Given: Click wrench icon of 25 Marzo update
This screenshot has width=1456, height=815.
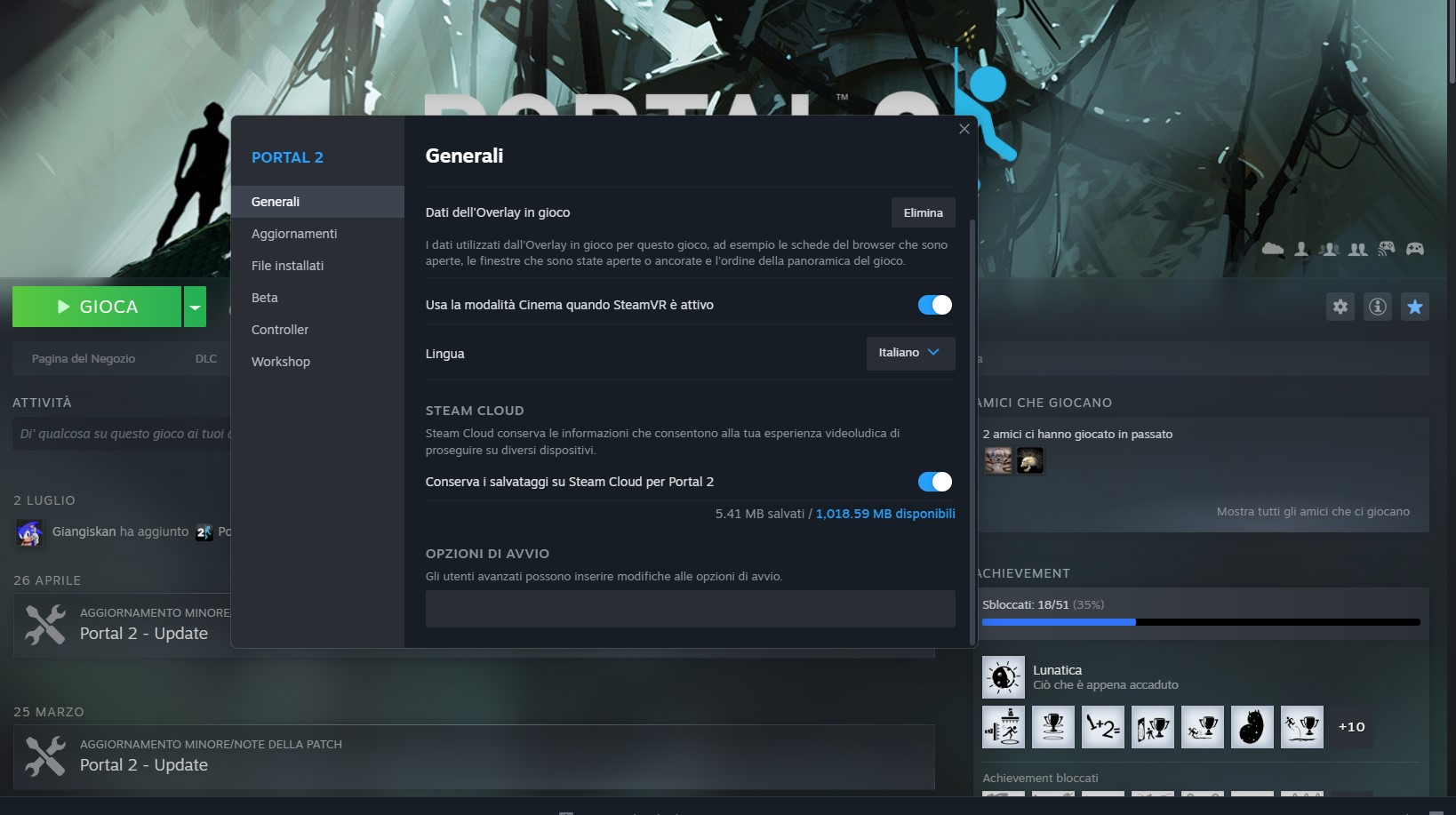Looking at the screenshot, I should (45, 756).
